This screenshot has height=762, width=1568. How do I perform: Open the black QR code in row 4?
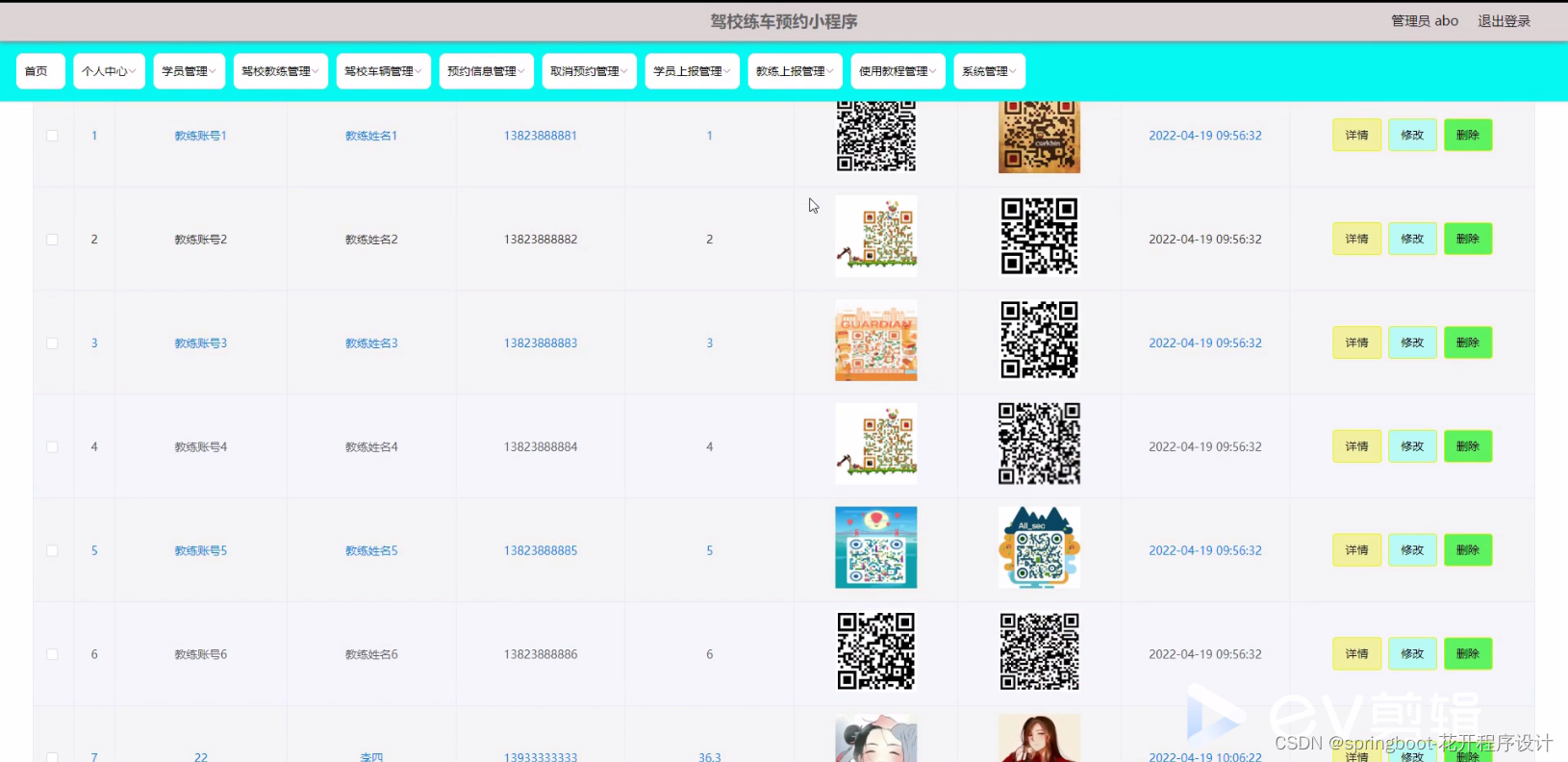coord(1039,444)
